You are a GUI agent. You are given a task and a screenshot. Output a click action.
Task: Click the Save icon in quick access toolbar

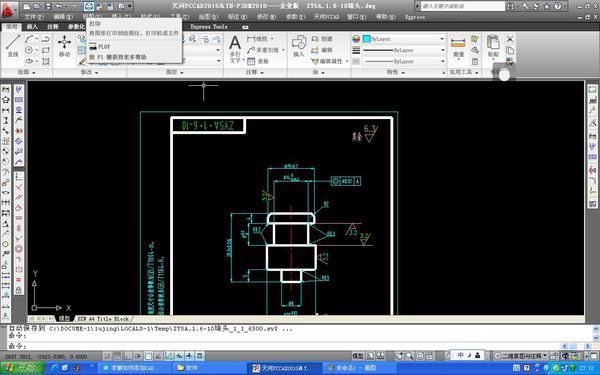coord(48,6)
